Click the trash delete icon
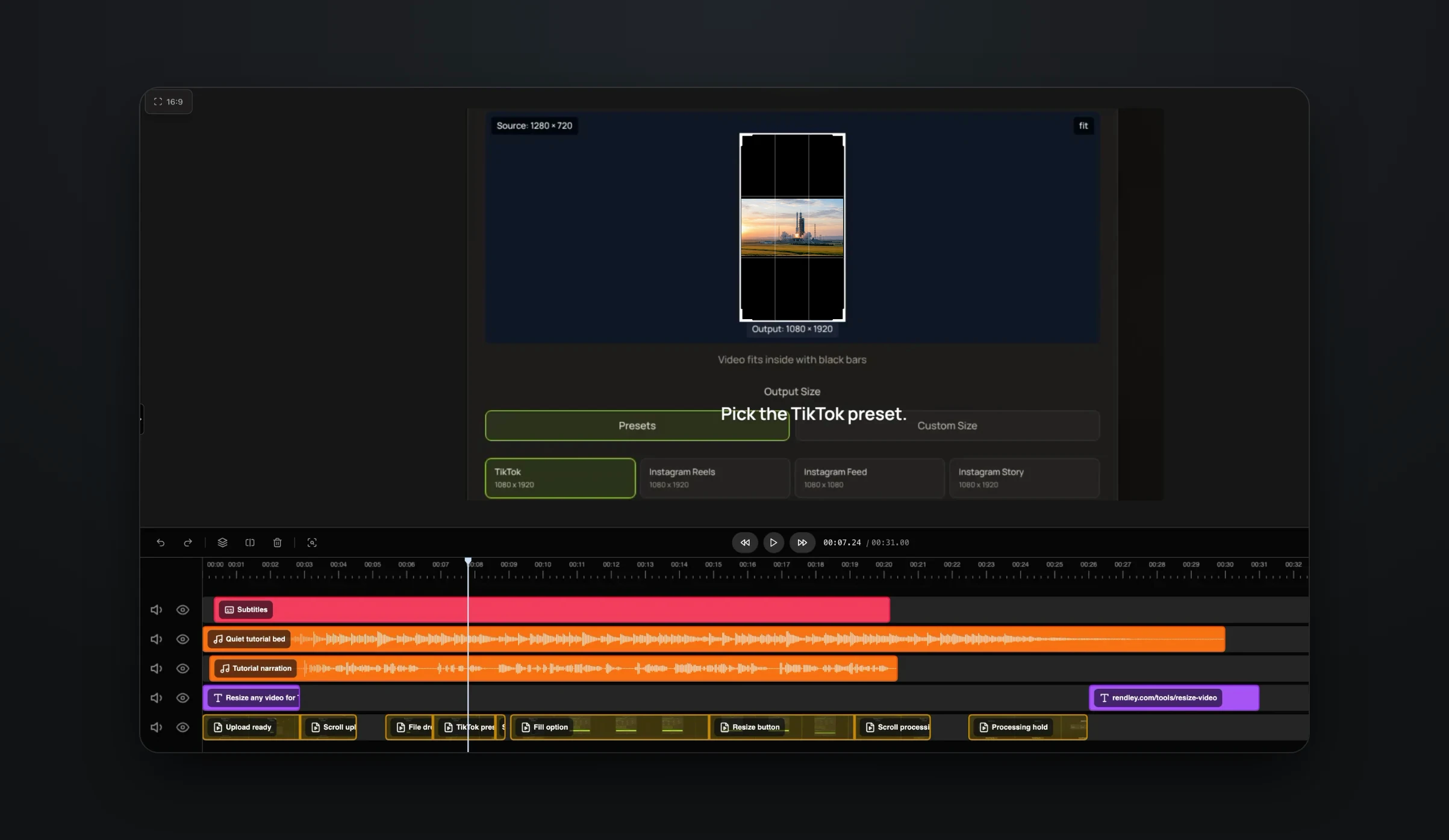 pos(277,543)
